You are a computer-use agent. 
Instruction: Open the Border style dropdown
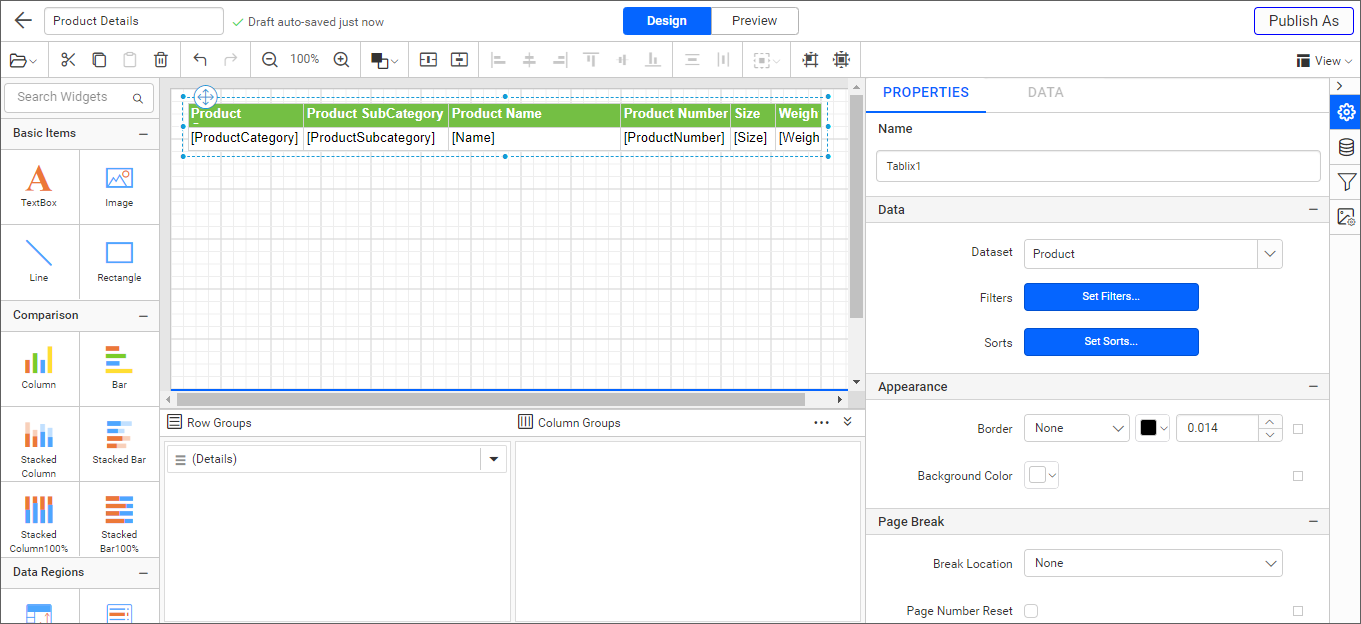point(1077,428)
